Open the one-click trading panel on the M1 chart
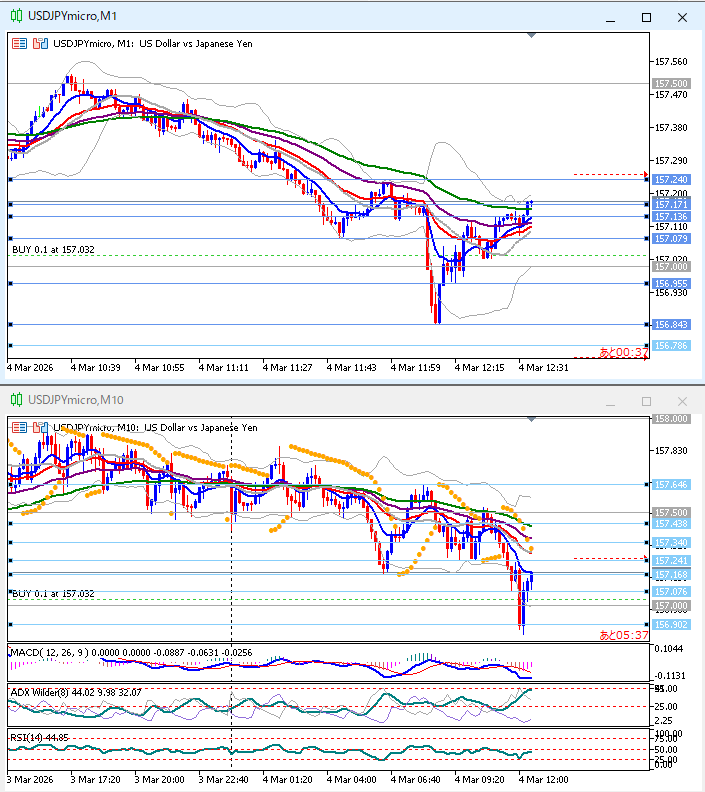Screen dimensions: 705x792 click(20, 43)
